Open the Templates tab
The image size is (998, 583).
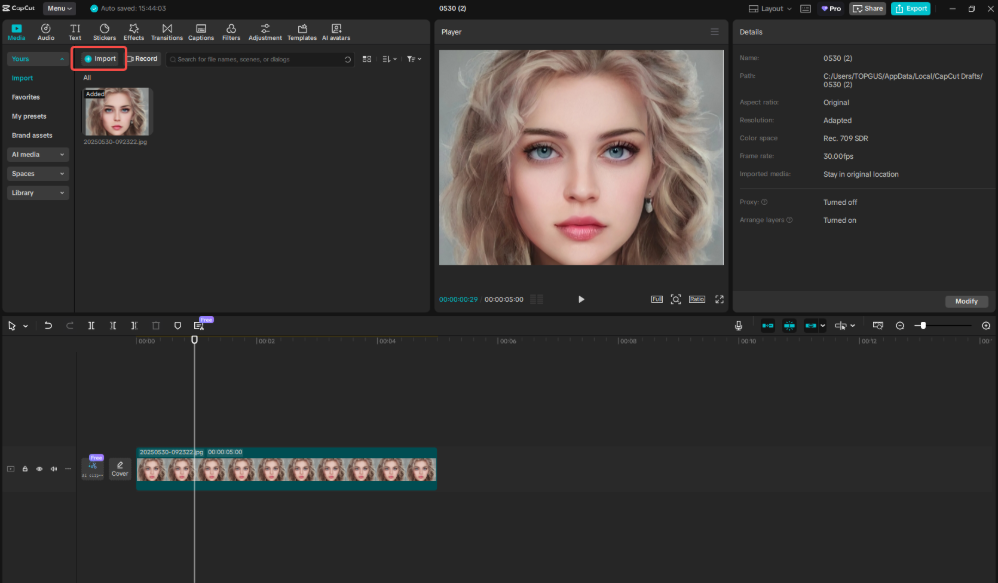(302, 32)
